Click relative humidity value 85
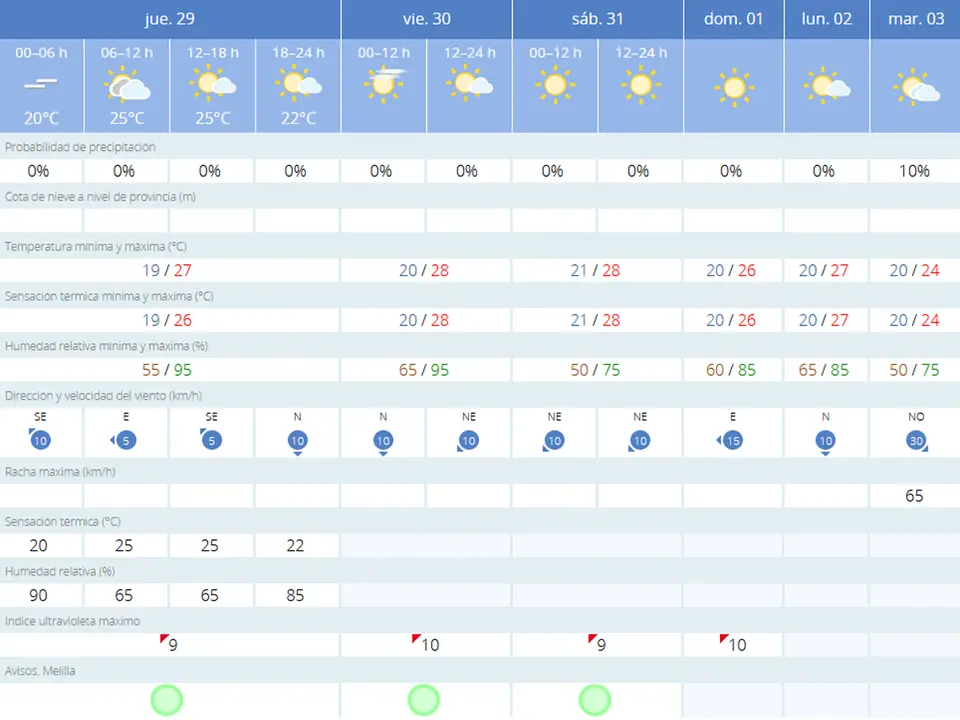Image resolution: width=960 pixels, height=720 pixels. [295, 594]
